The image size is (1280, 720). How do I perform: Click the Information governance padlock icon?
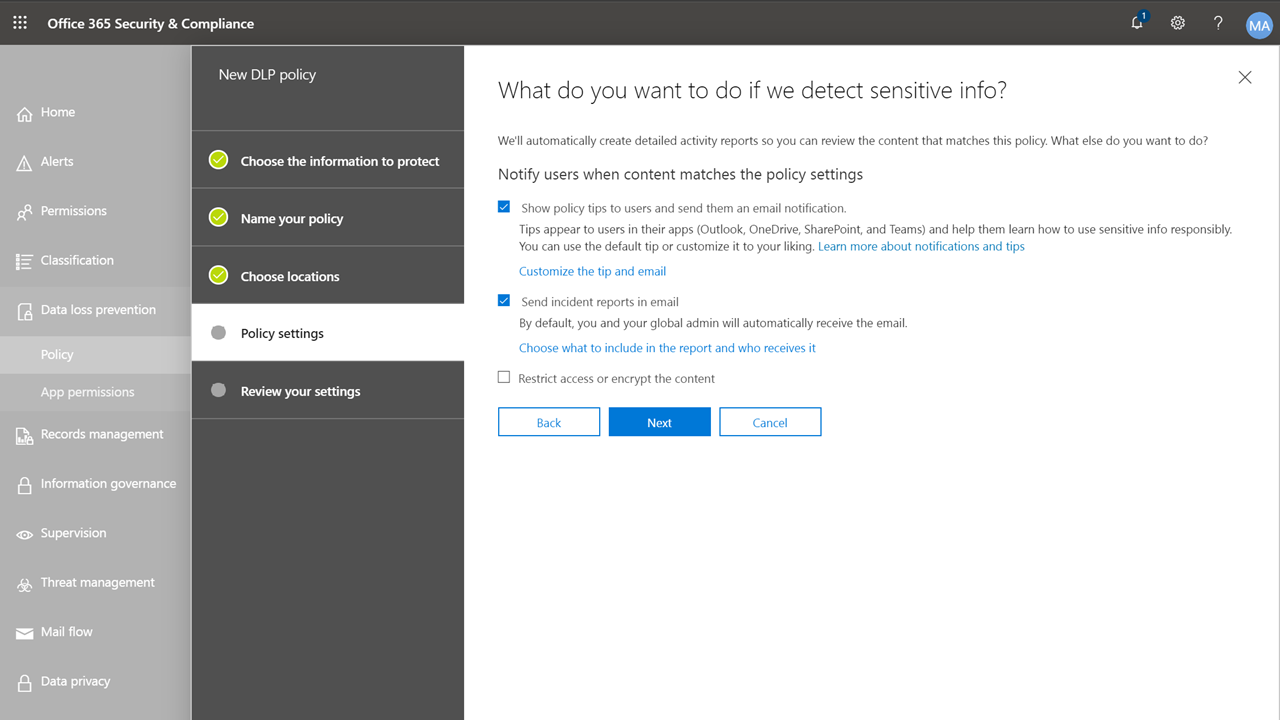point(25,485)
